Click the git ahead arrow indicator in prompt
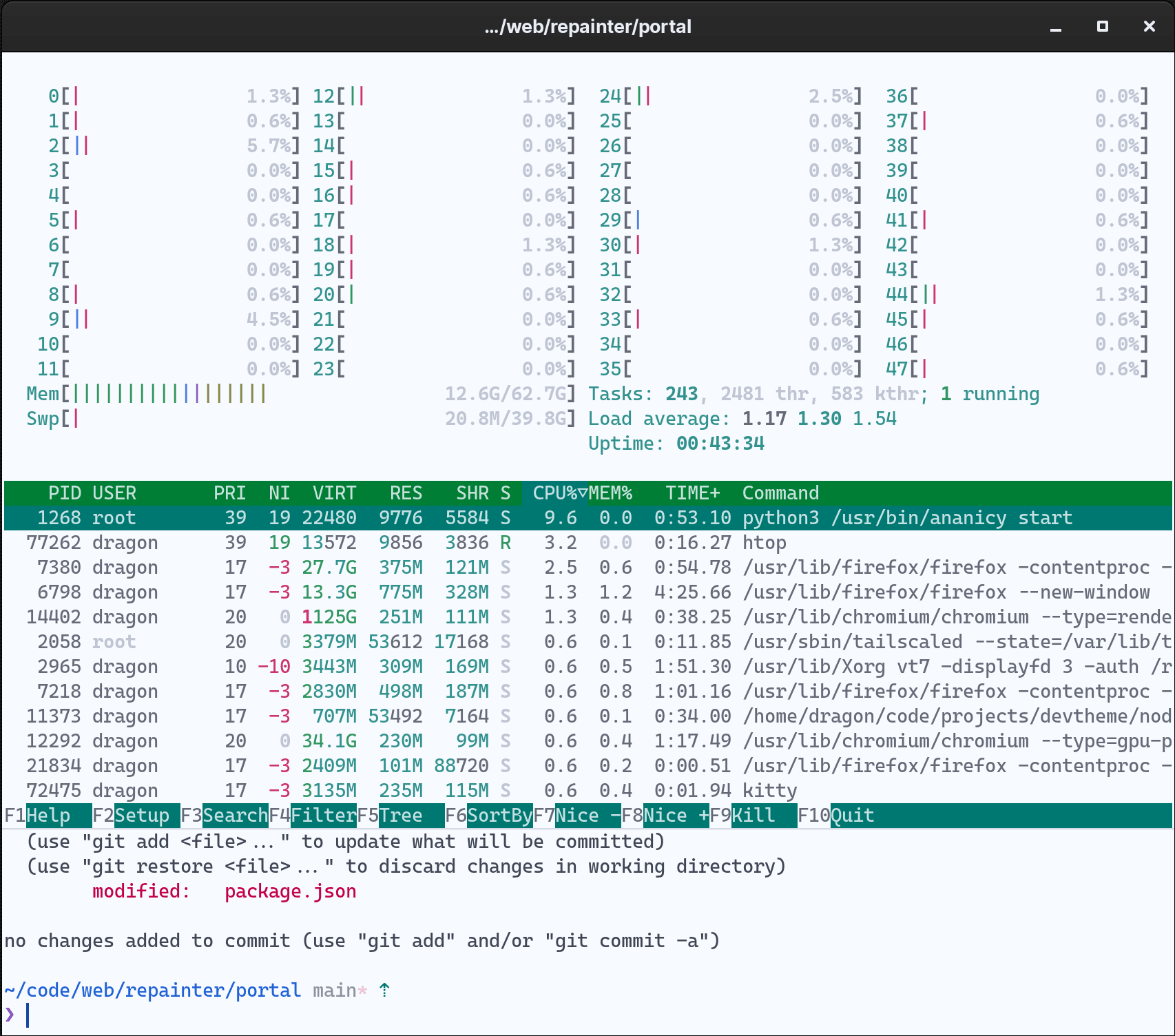Screen dimensions: 1175x1036 pos(384,991)
